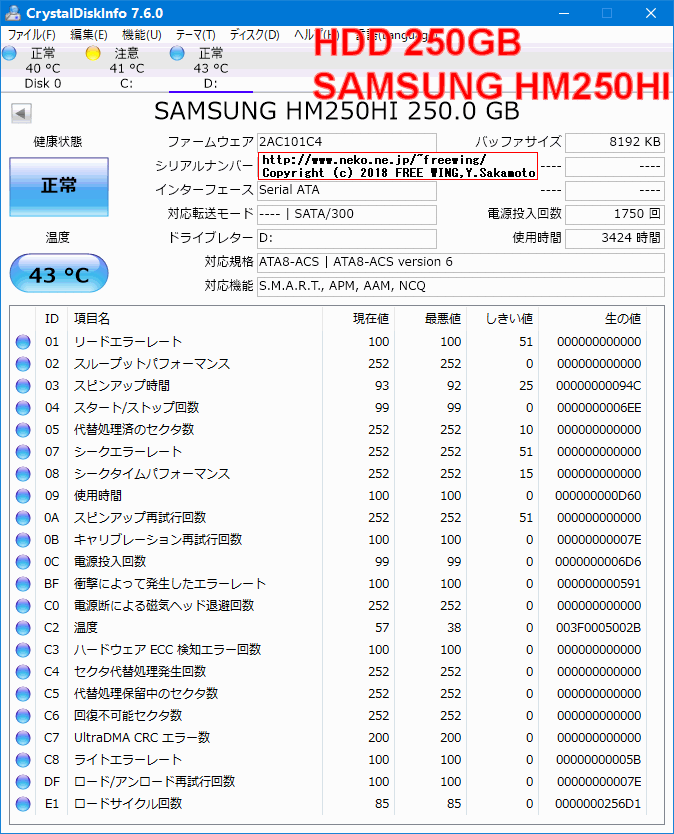
Task: Select ロードサイクル回数 attribute name
Action: (x=128, y=804)
